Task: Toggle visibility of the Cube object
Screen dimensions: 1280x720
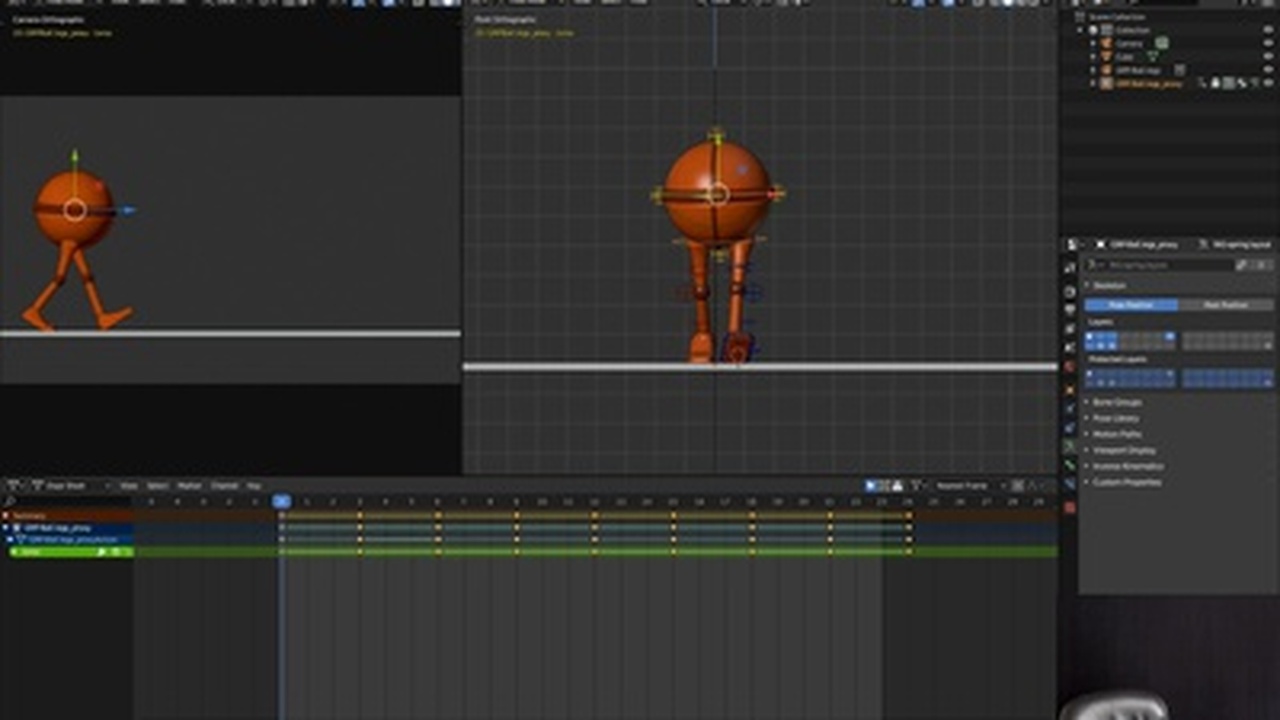Action: point(1269,57)
